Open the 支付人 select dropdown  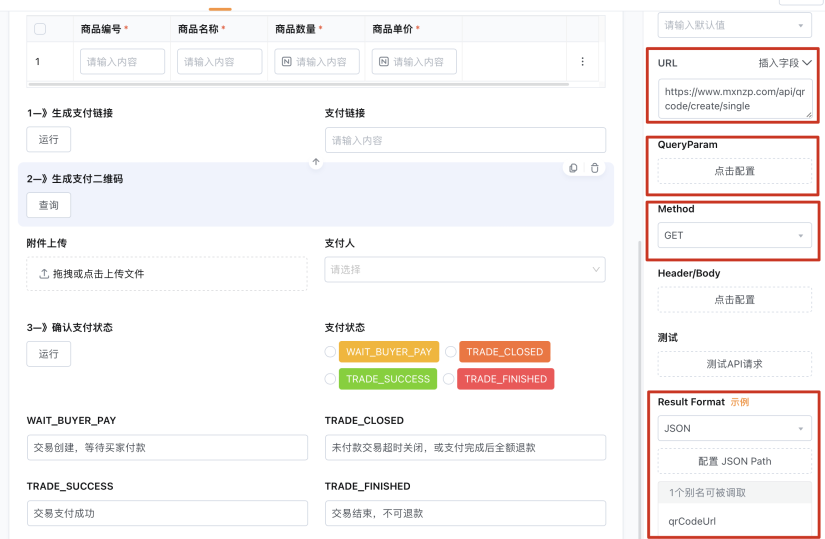click(x=465, y=270)
